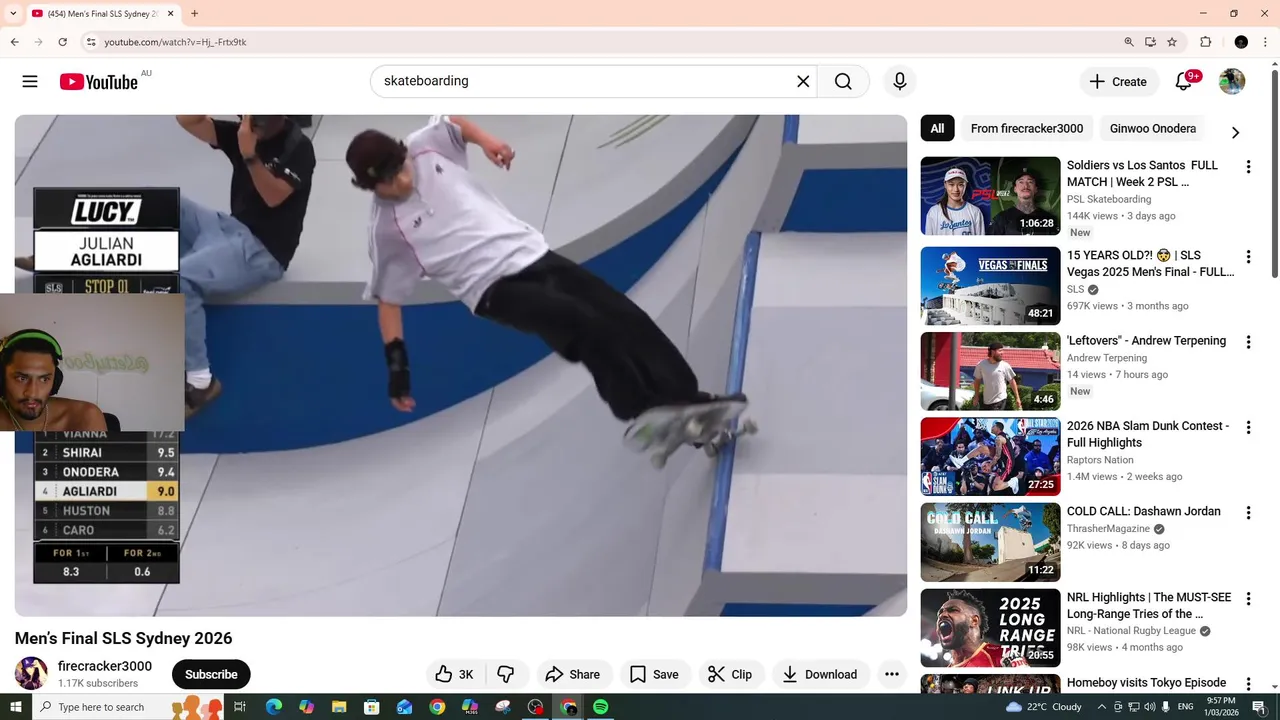Close the Men's Final SLS Sydney tab
Screen dimensions: 1280x720
(x=170, y=14)
